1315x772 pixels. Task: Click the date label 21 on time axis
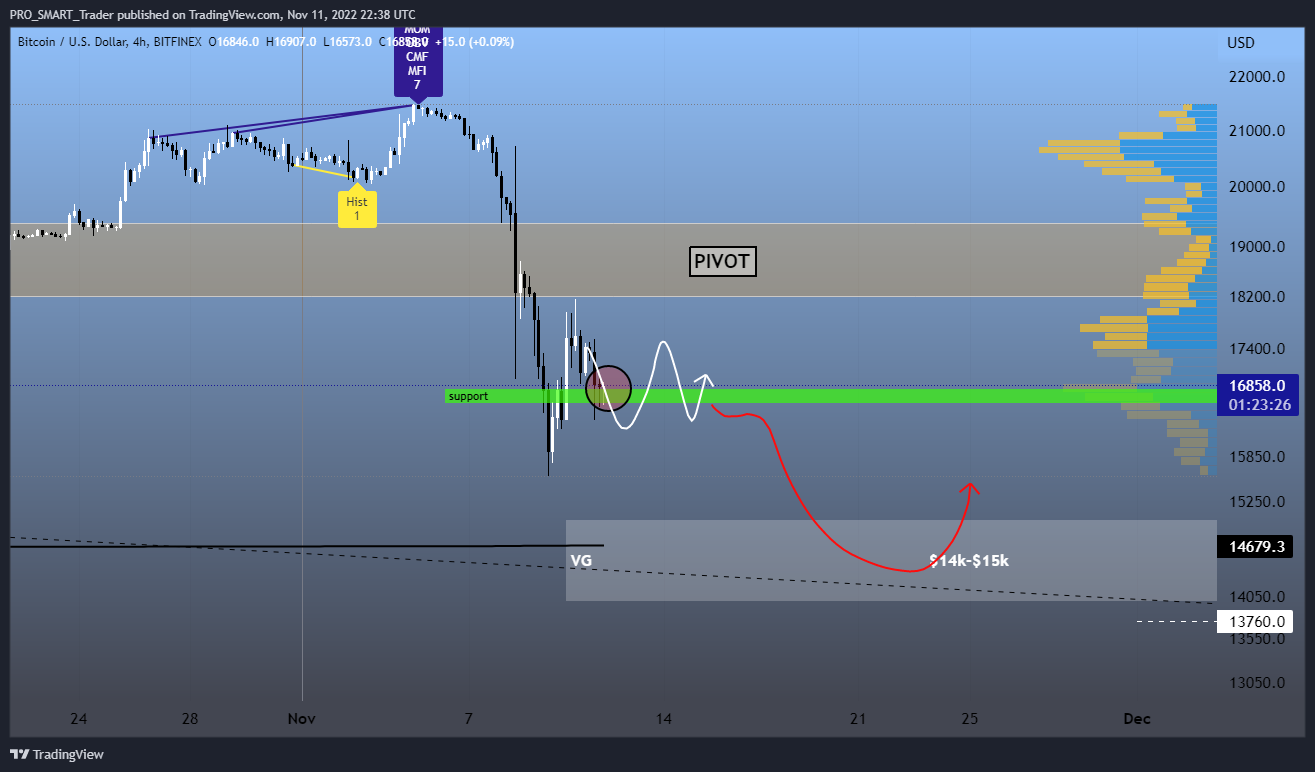pyautogui.click(x=857, y=718)
